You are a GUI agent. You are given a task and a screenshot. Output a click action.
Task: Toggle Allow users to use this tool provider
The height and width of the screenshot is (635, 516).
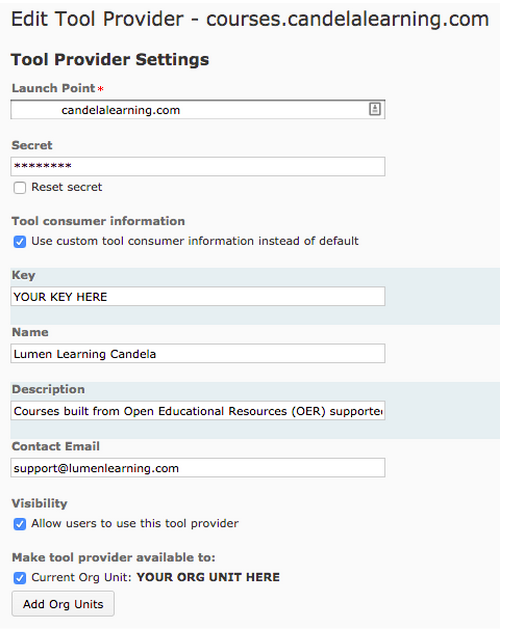(19, 524)
